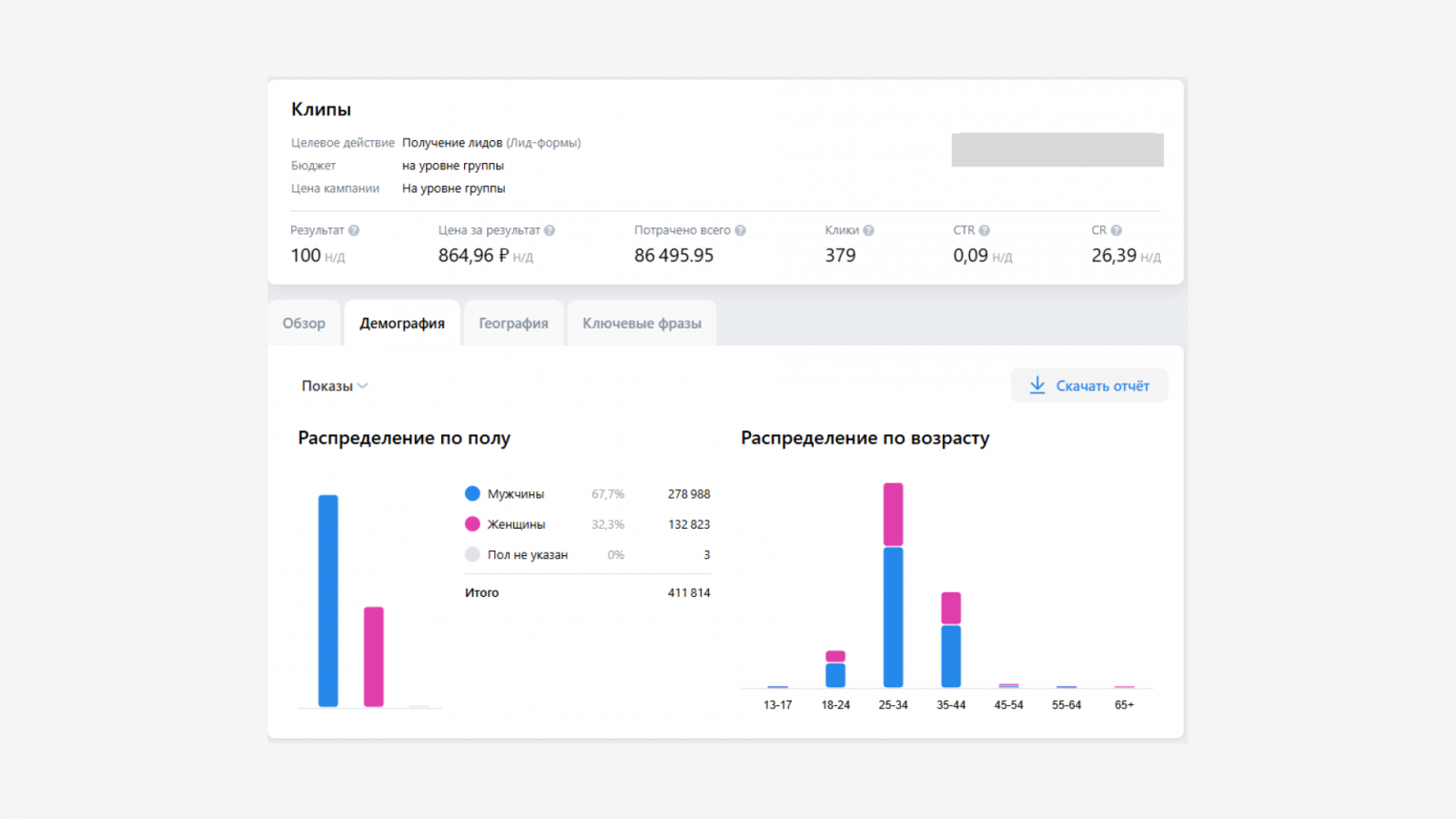1456x819 pixels.
Task: Click help icon beside Цена за результат
Action: [550, 231]
